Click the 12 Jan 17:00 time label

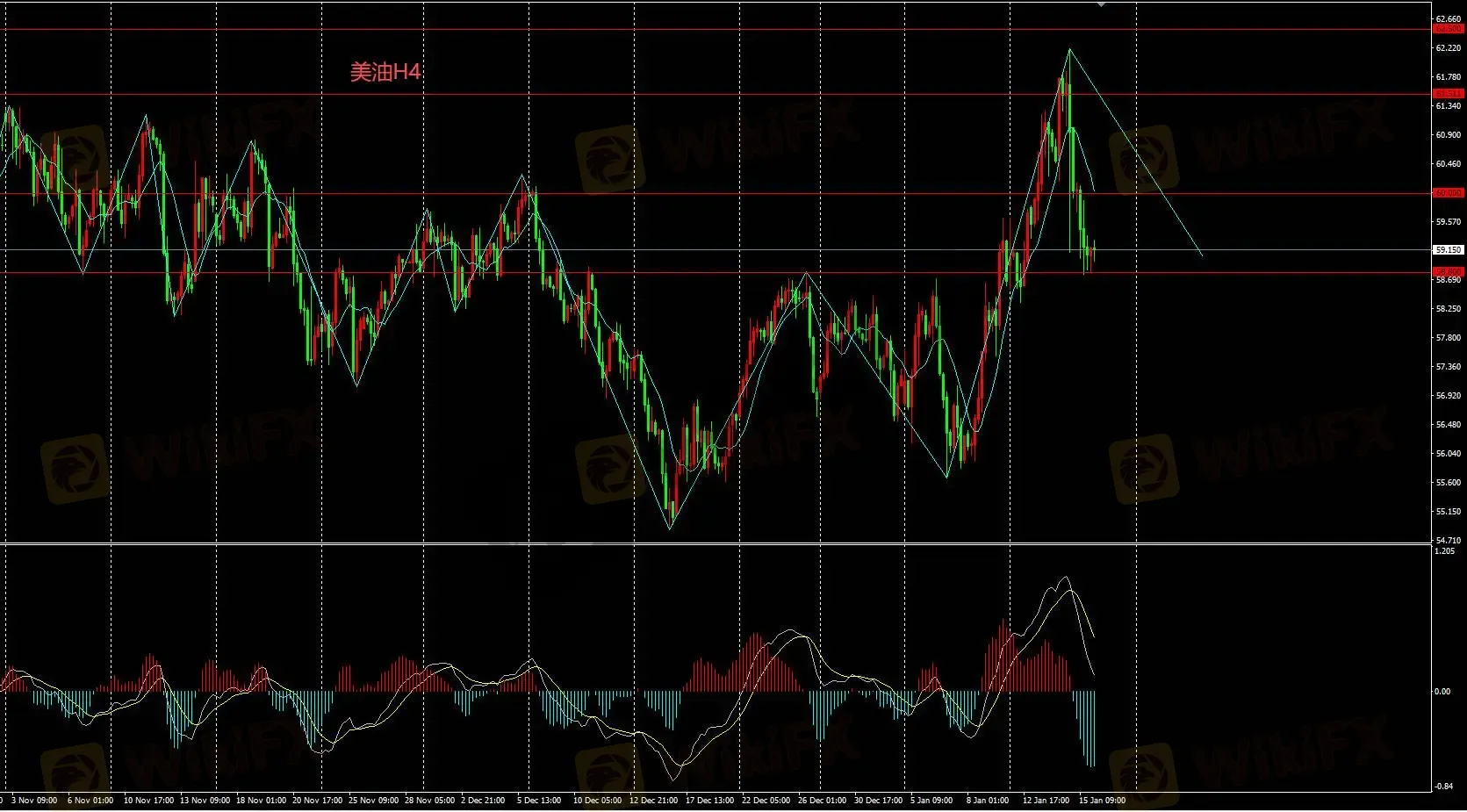click(x=1046, y=801)
